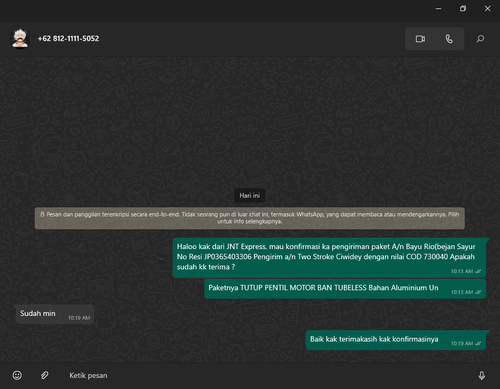500x389 pixels.
Task: Start a voice call with the contact
Action: point(449,39)
